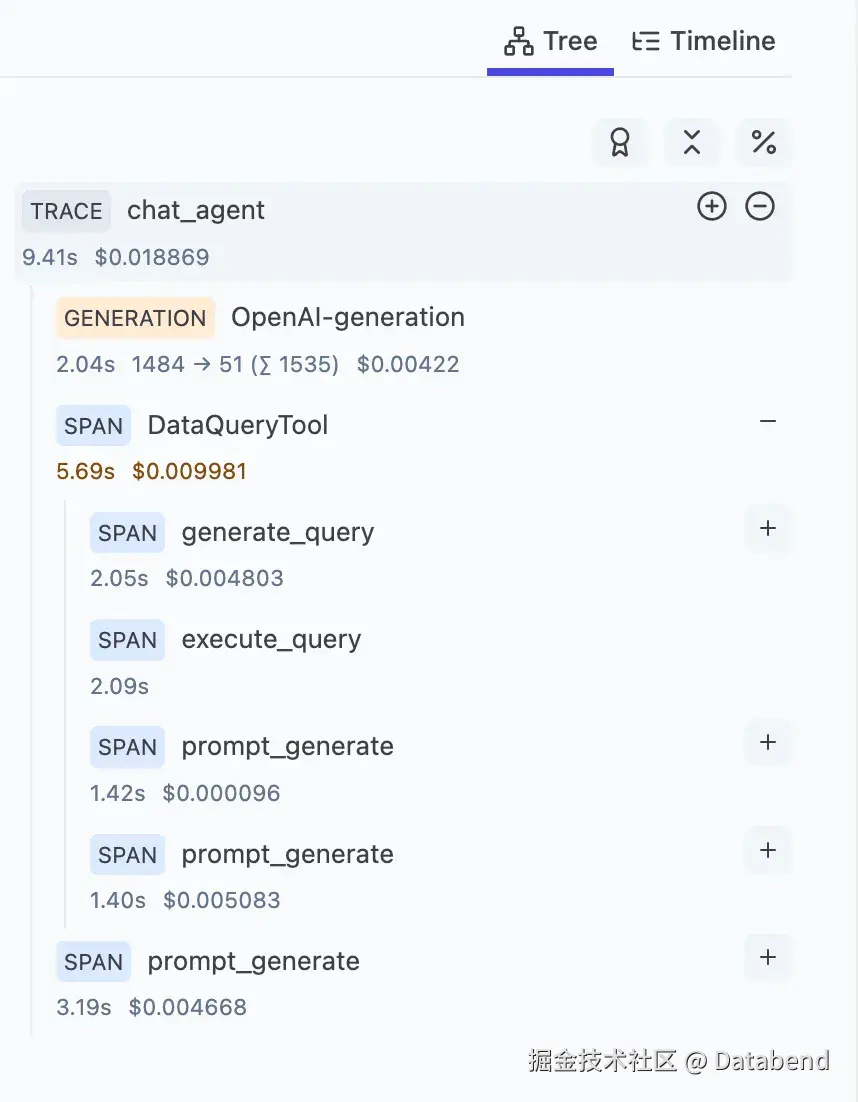
Task: Expand the generate_query span
Action: 768,528
